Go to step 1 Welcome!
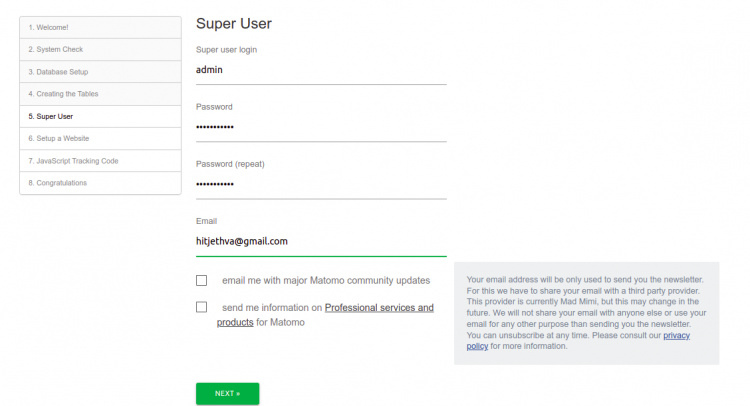Viewport: 750px width, 406px height. (100, 27)
